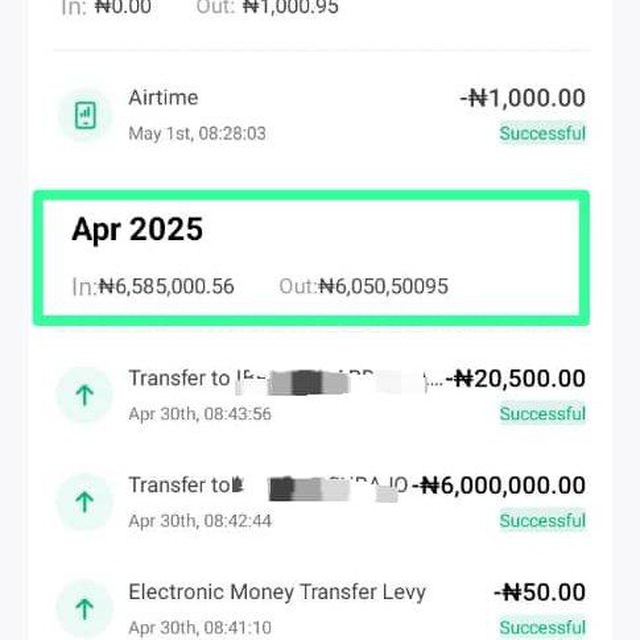Tap the Successful badge on the levy transaction
This screenshot has height=640, width=640.
(x=542, y=627)
